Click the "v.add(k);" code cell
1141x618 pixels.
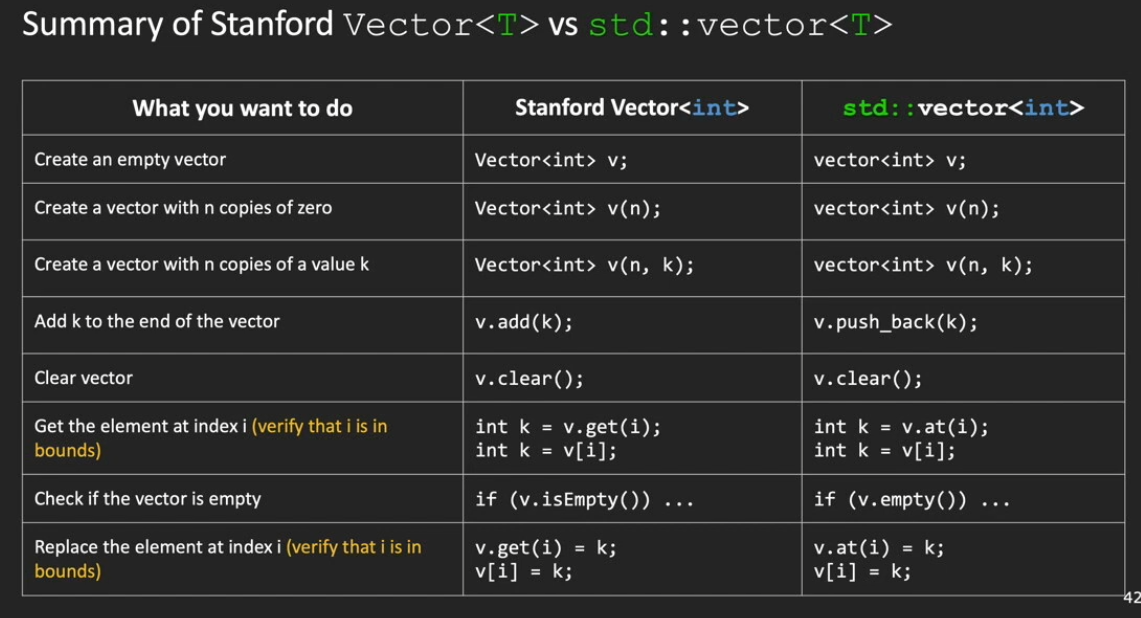point(523,322)
